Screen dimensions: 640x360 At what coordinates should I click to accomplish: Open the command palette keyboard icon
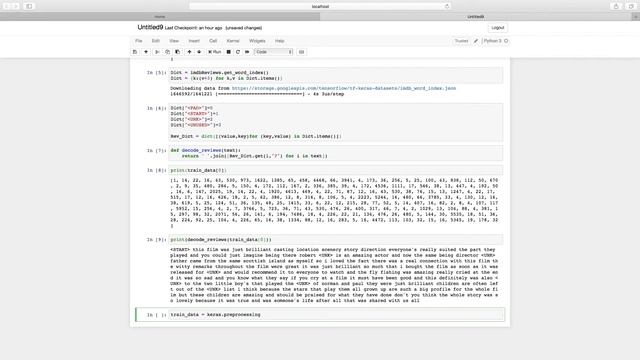point(301,52)
